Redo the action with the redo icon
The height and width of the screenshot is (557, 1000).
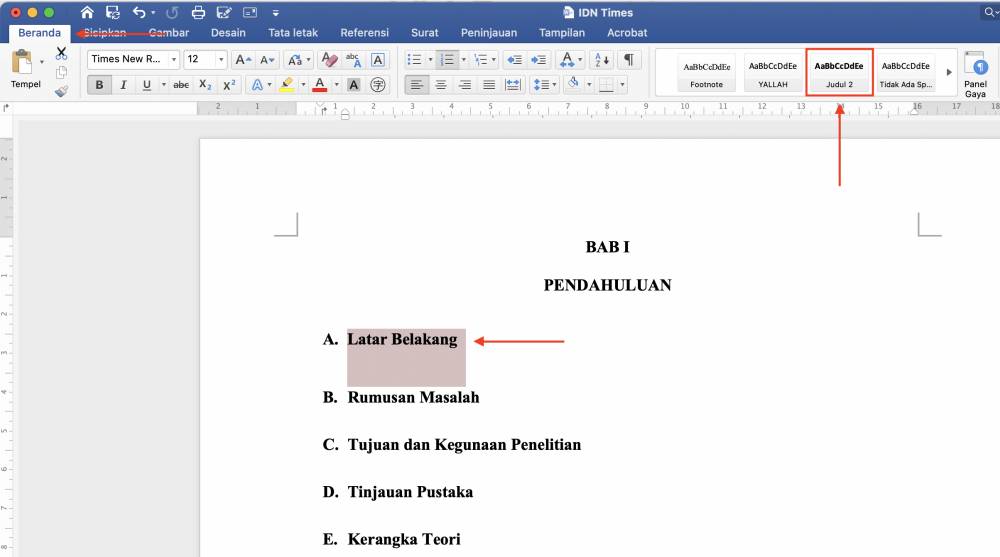click(172, 12)
